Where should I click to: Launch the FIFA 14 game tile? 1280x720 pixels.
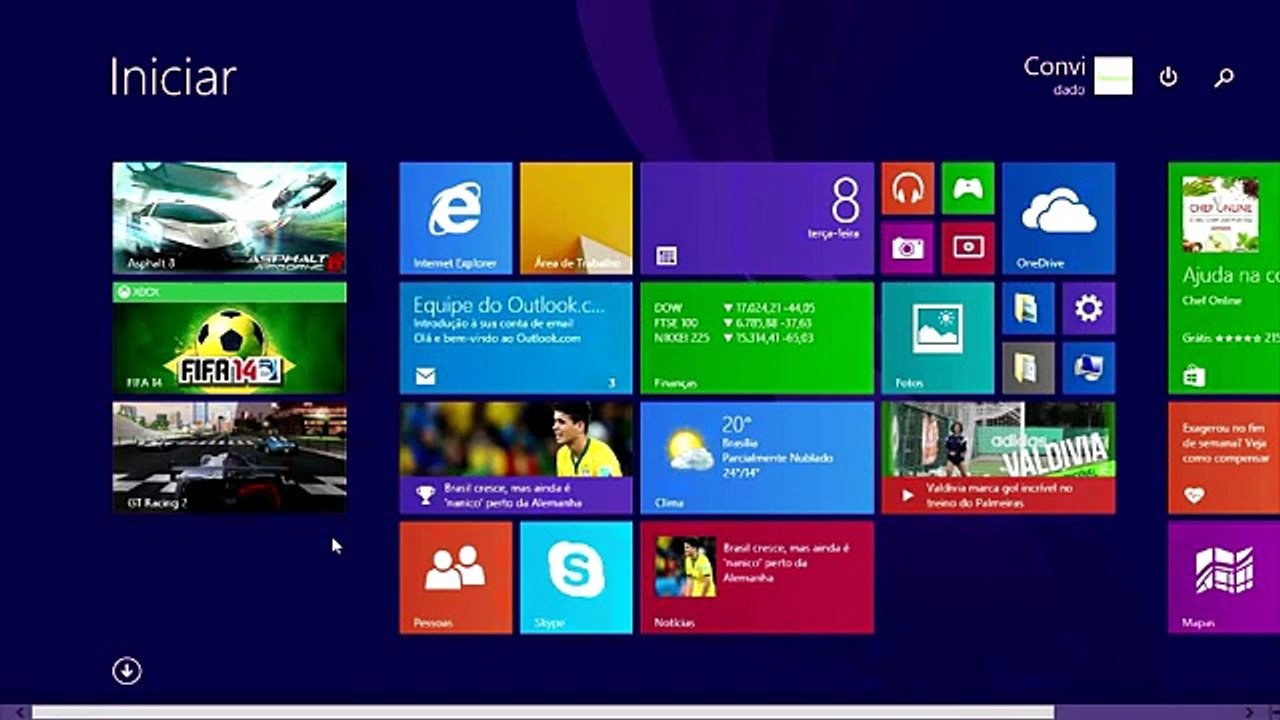230,338
